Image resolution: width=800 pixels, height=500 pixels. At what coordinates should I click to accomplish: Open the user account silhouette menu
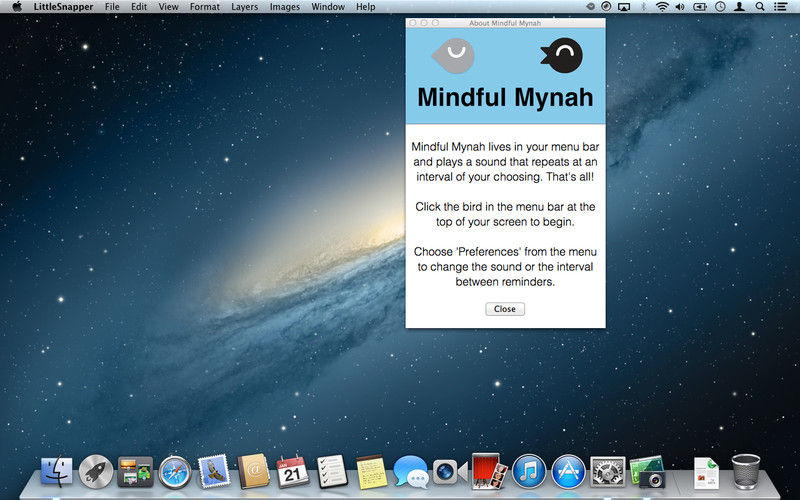[739, 7]
